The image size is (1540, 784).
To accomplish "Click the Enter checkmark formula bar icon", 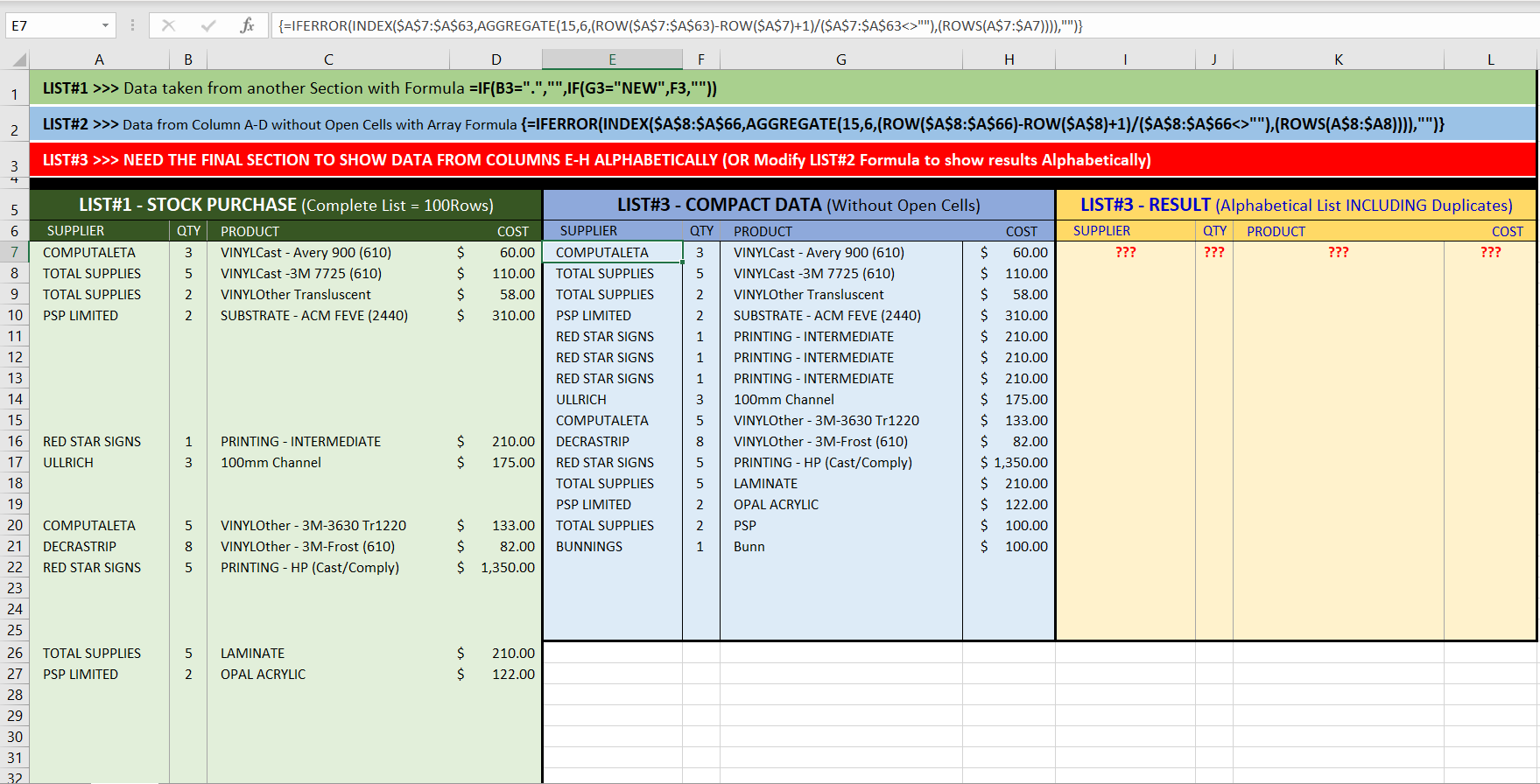I will pyautogui.click(x=208, y=25).
